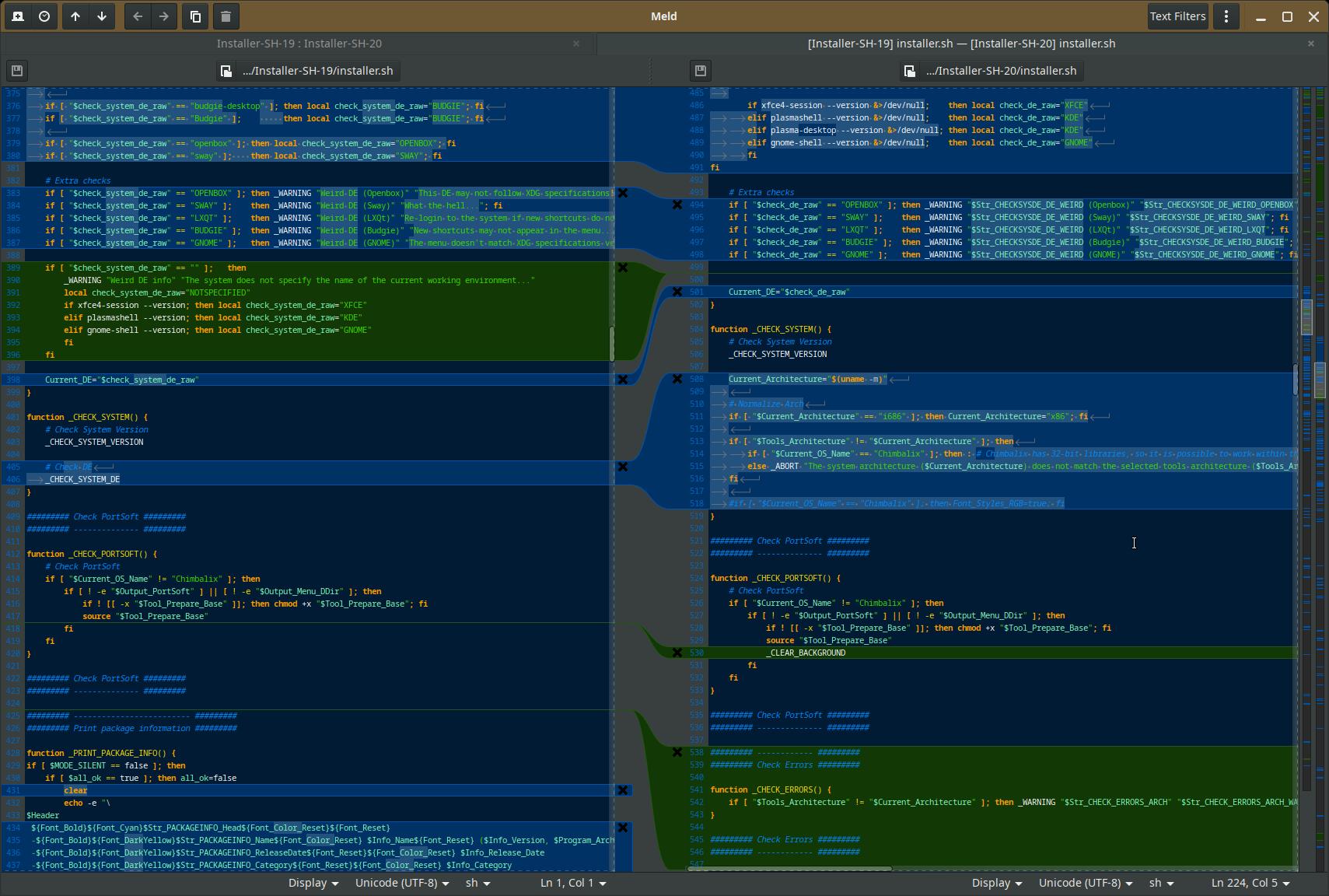Click the trash delete change icon
1329x896 pixels.
226,16
